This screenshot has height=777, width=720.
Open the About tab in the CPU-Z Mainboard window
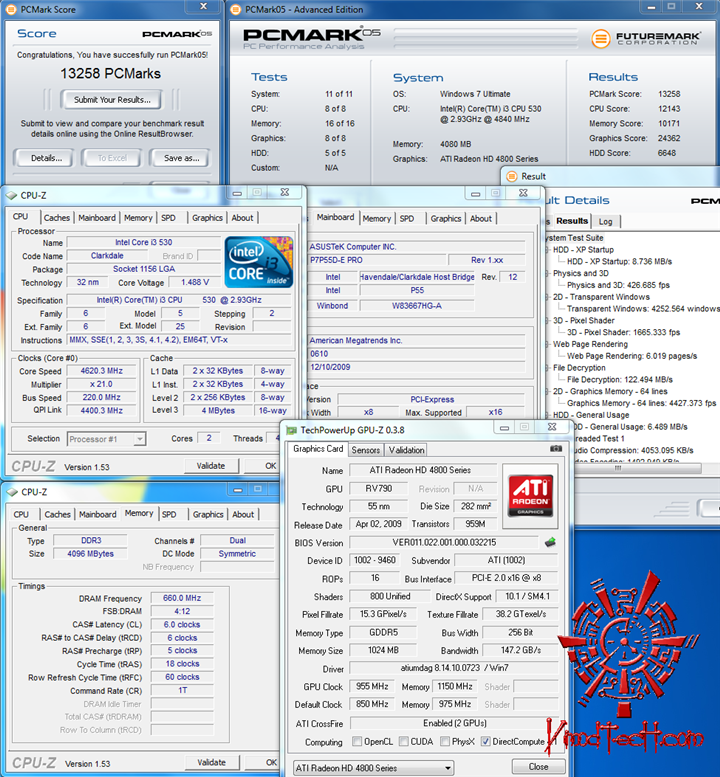pos(481,219)
